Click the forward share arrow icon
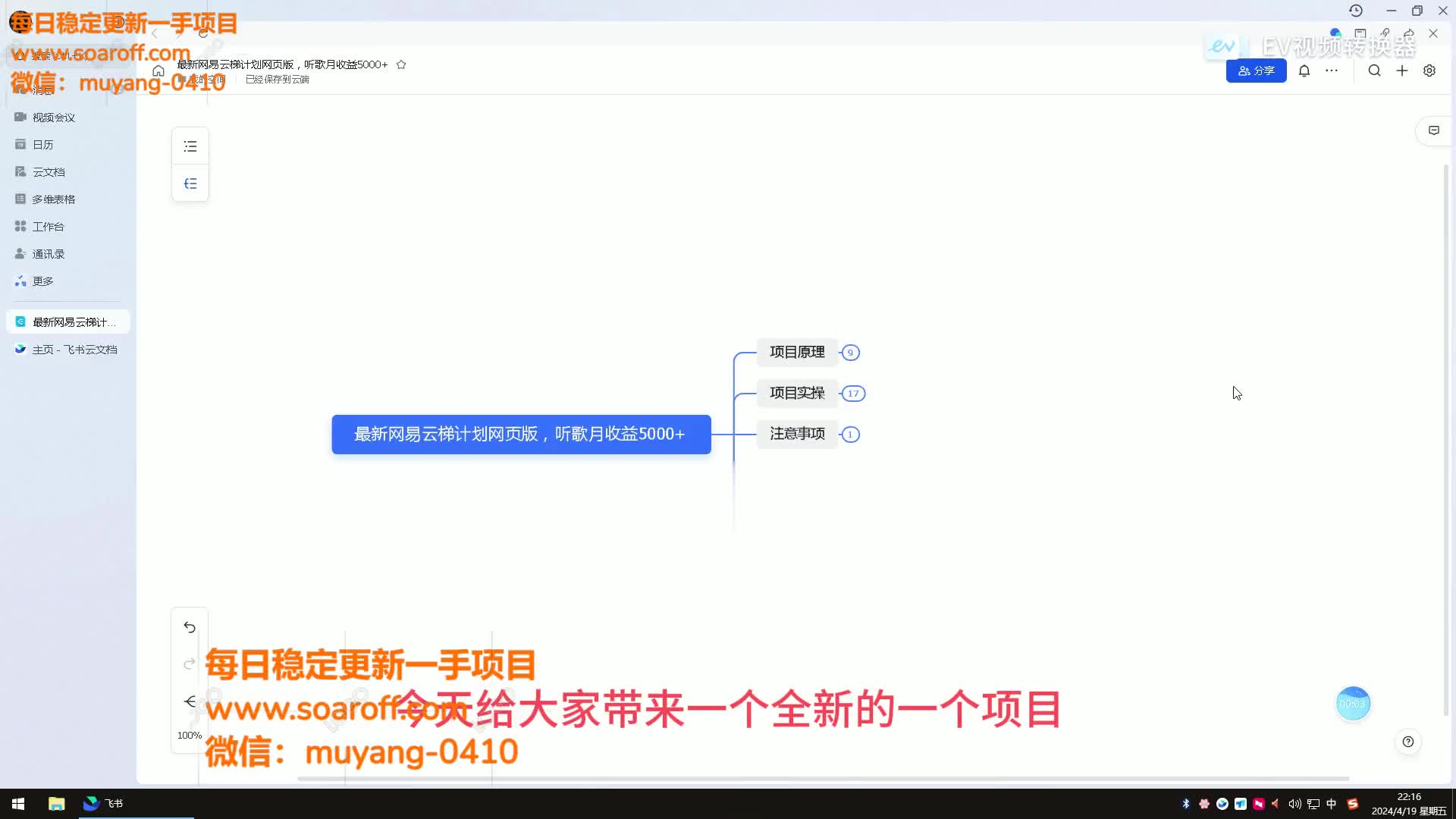 point(1409,33)
